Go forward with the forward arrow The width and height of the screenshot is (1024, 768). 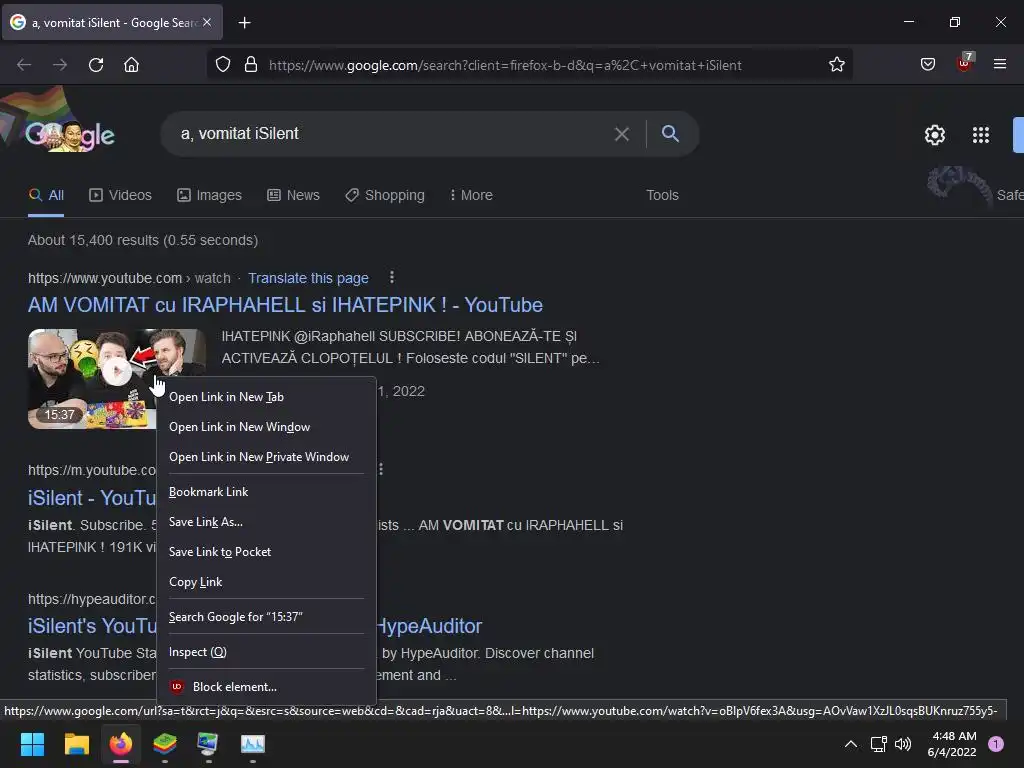pos(60,65)
